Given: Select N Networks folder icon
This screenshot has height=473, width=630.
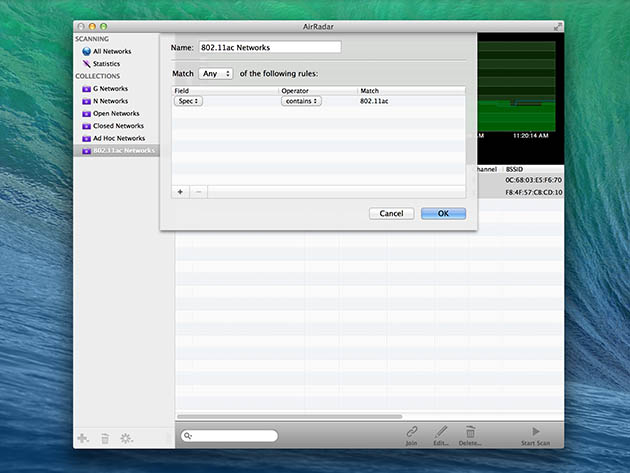Looking at the screenshot, I should (86, 101).
